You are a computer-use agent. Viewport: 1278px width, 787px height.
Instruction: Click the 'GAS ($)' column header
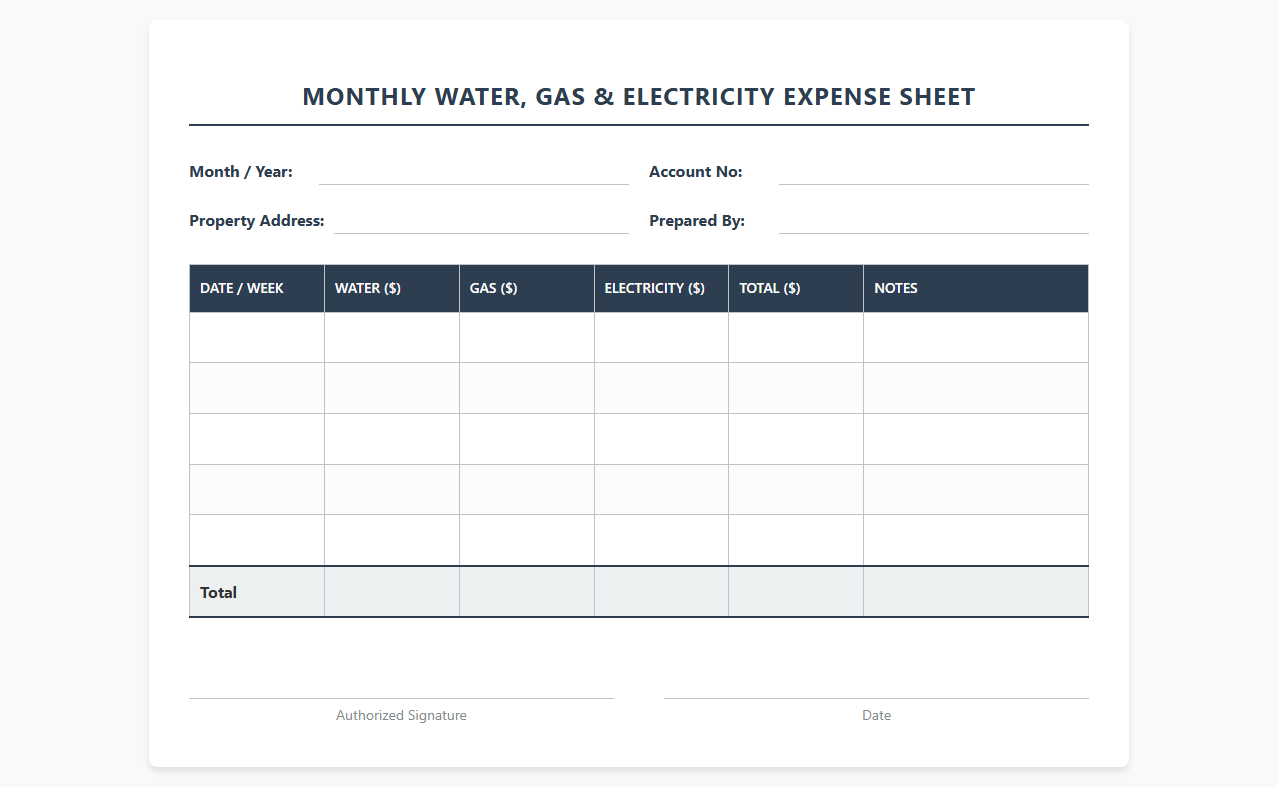(x=527, y=288)
